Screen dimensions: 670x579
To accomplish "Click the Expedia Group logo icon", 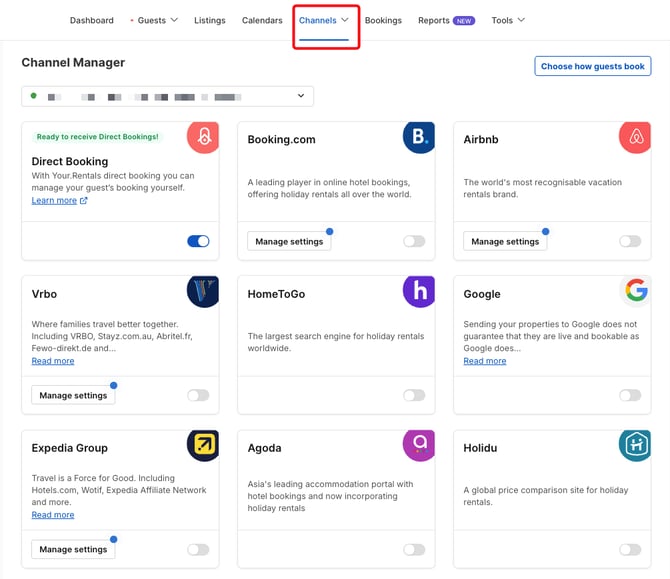I will coord(203,445).
